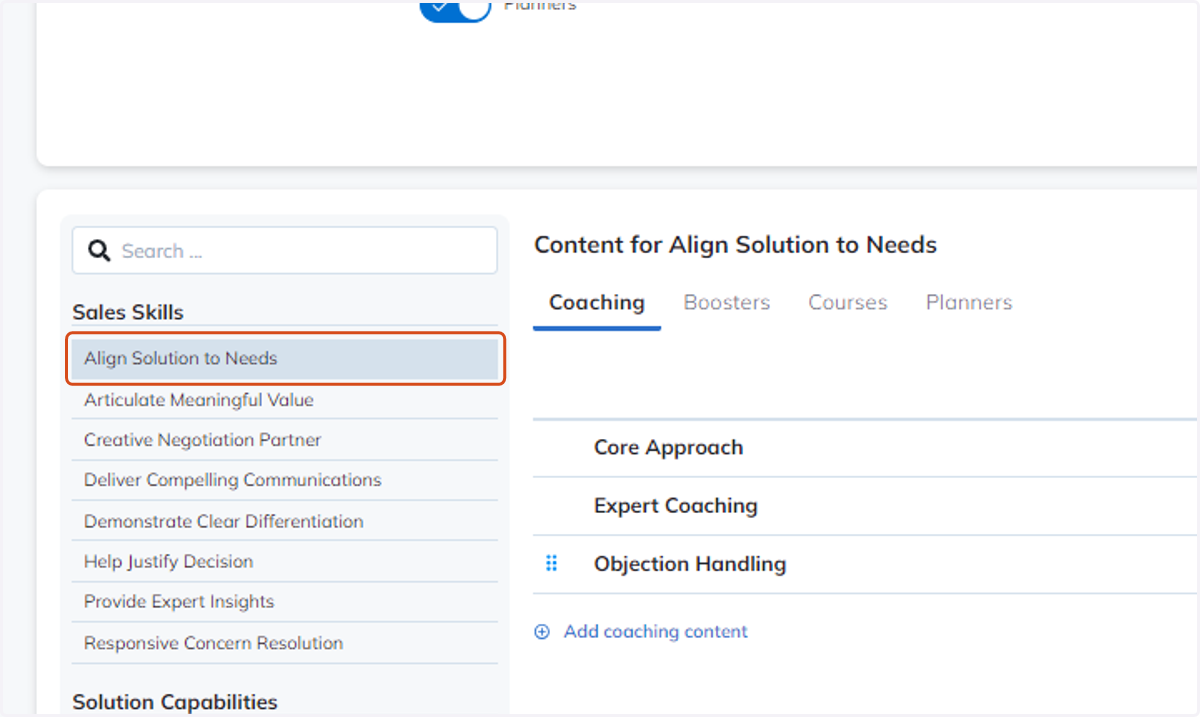Switch to the Coaching tab

click(597, 303)
